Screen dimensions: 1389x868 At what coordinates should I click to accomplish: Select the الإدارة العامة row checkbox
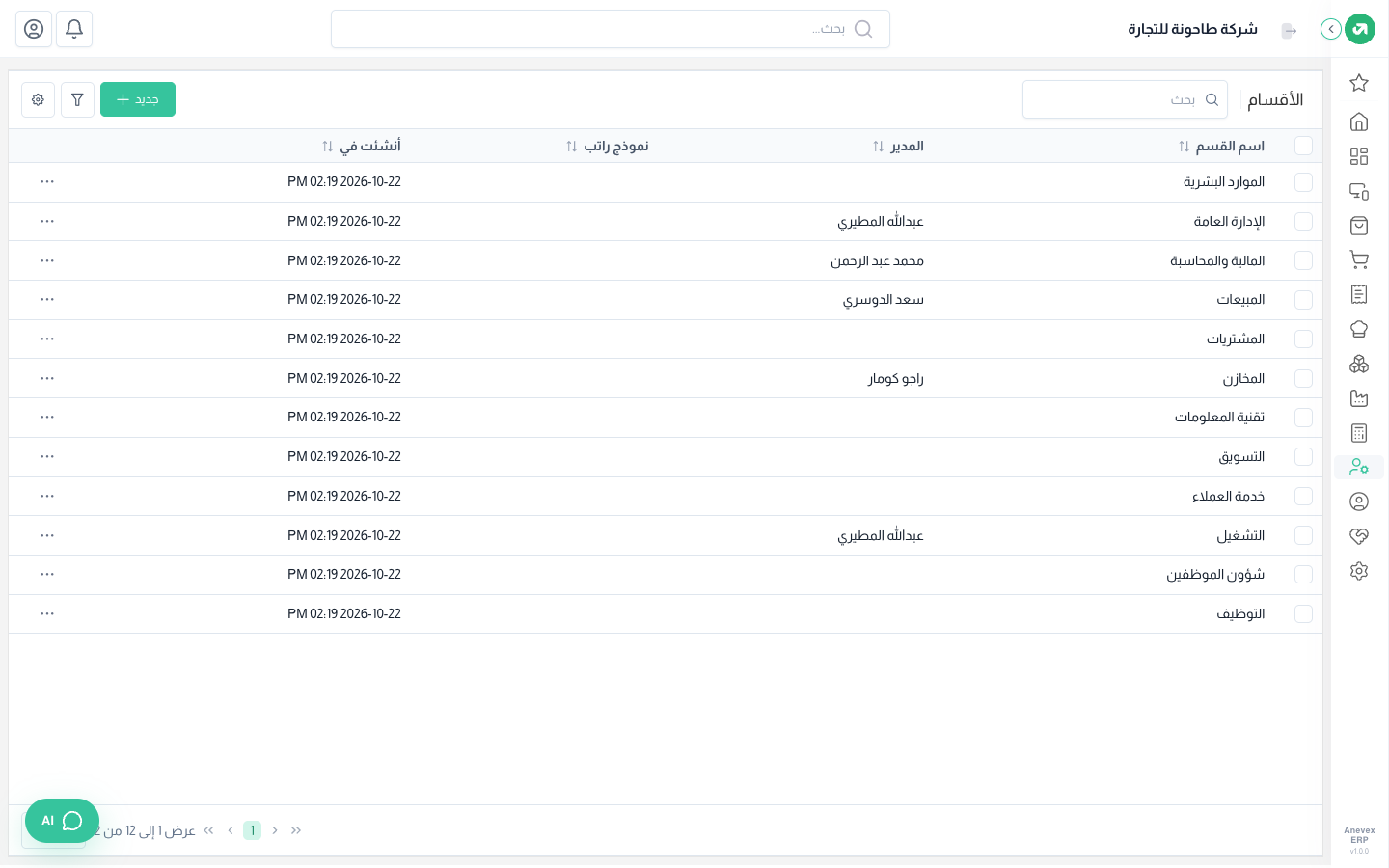click(1304, 222)
